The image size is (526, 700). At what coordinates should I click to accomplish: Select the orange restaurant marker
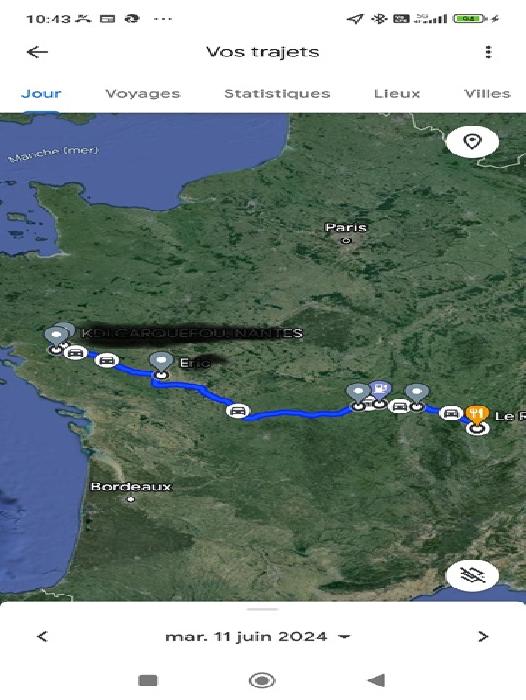[x=477, y=414]
